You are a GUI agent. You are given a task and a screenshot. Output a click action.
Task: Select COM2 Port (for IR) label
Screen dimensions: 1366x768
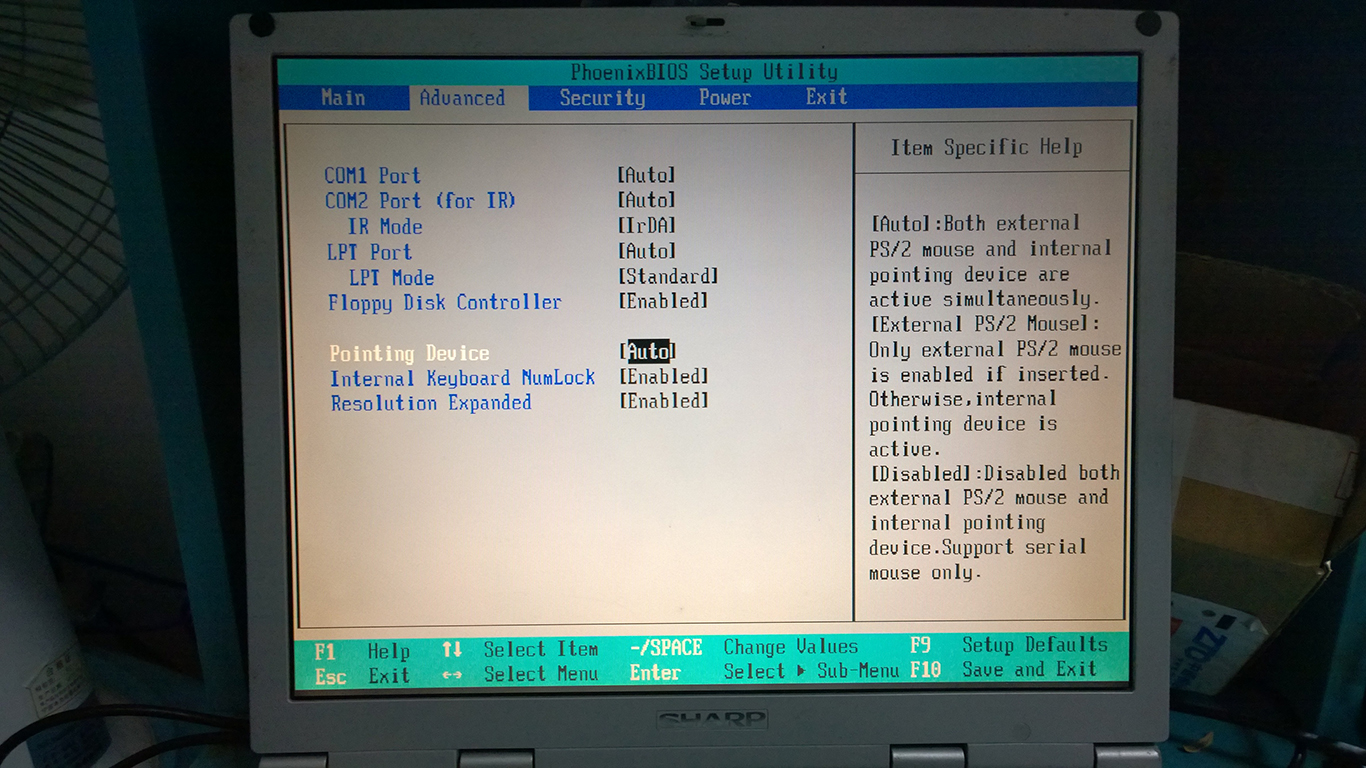[x=420, y=201]
